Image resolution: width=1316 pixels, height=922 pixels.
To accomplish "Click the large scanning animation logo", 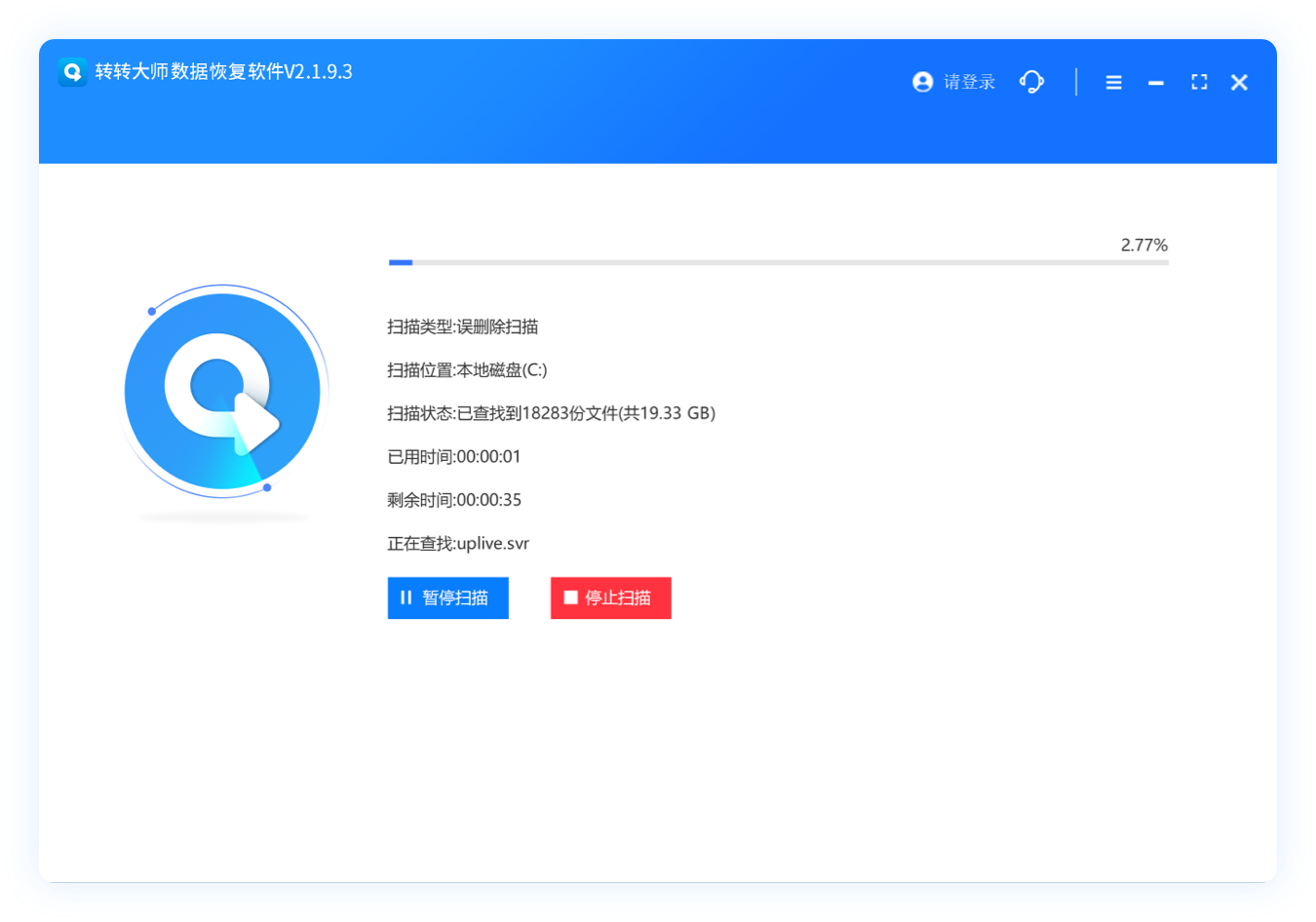I will point(223,391).
